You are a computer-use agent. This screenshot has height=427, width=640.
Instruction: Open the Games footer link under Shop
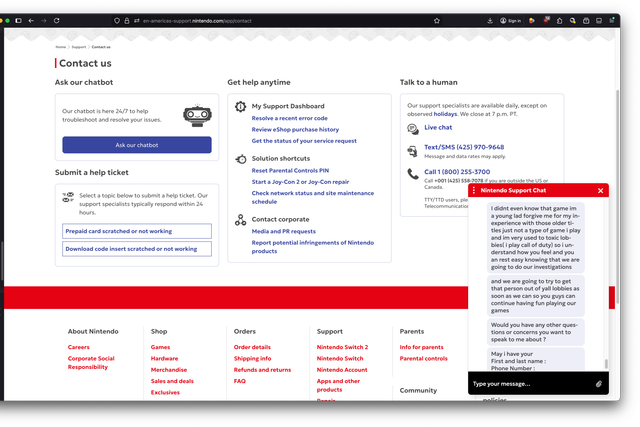pyautogui.click(x=160, y=347)
